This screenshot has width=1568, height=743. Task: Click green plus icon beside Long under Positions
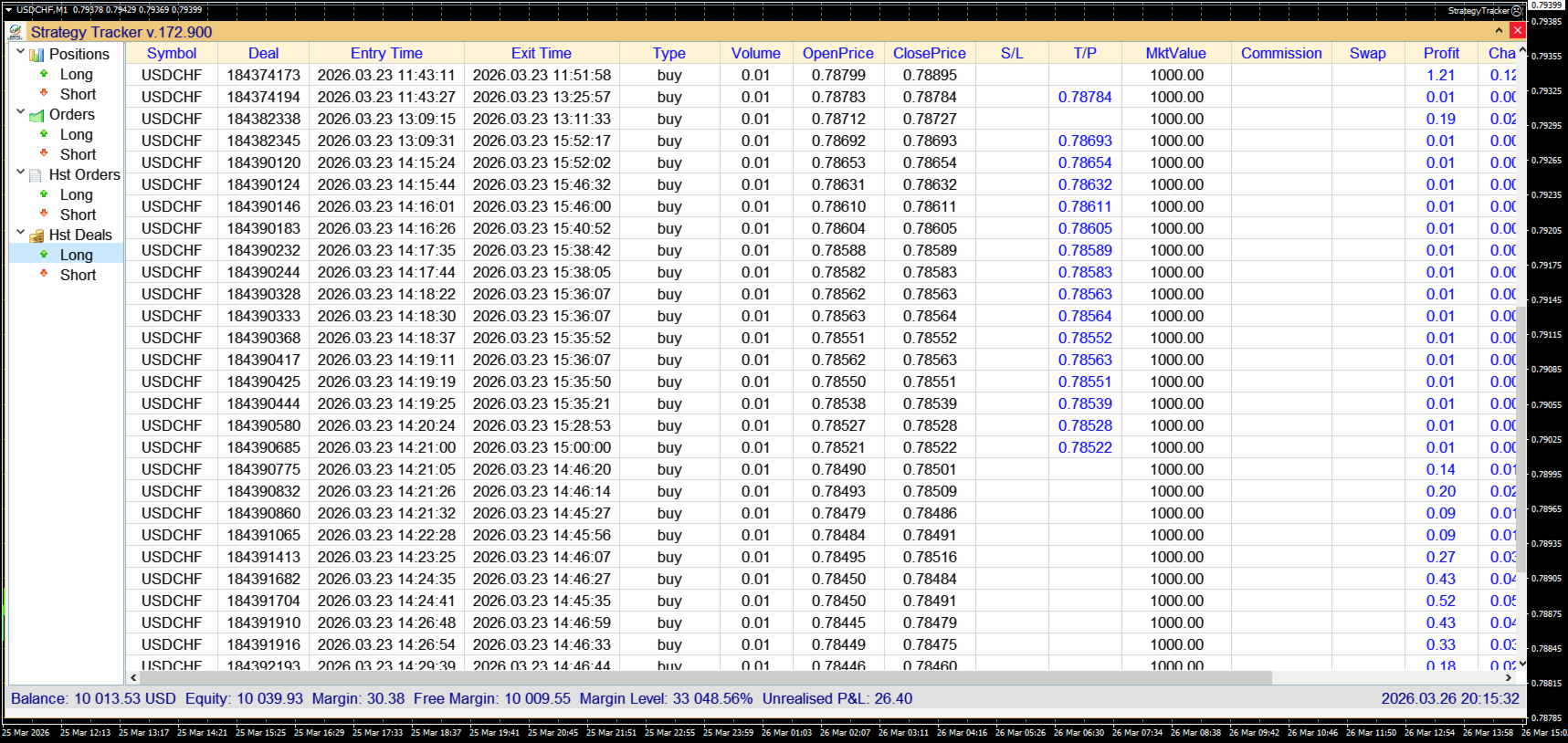(x=44, y=73)
